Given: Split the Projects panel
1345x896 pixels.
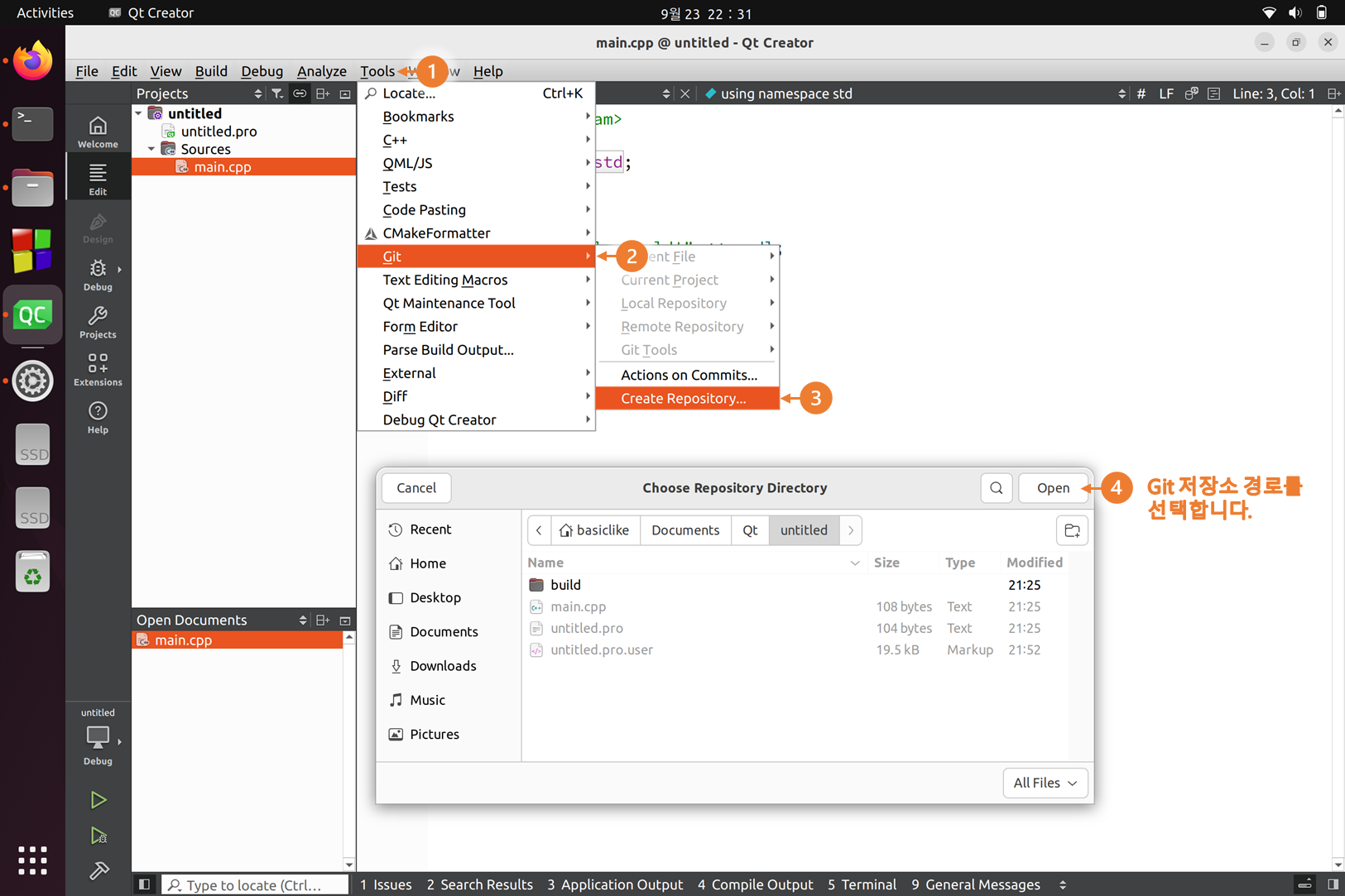Looking at the screenshot, I should 323,93.
